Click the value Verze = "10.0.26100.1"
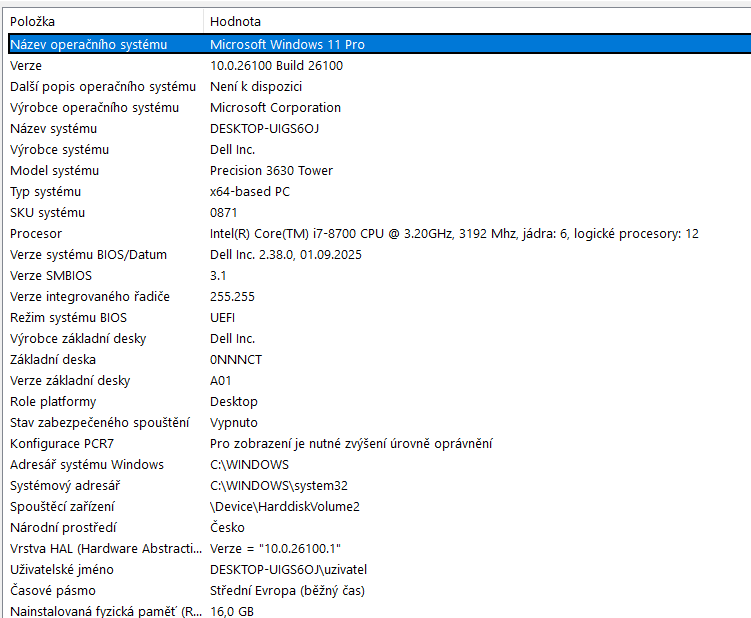 pos(275,549)
